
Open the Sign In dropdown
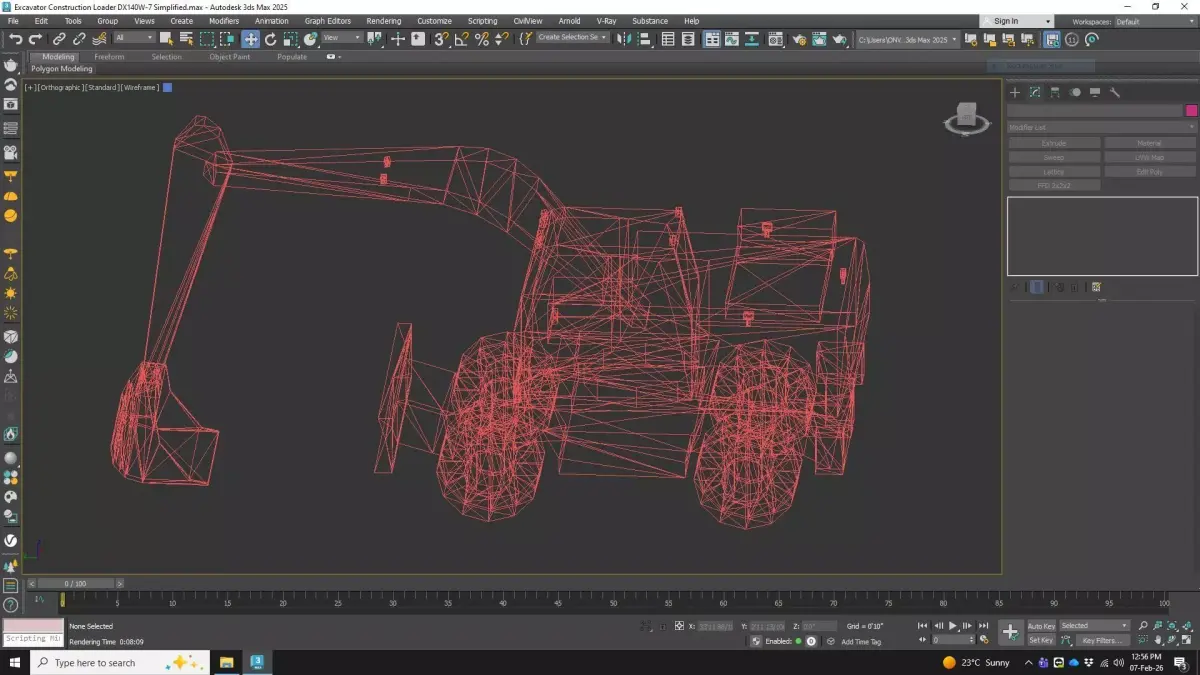(x=1015, y=21)
